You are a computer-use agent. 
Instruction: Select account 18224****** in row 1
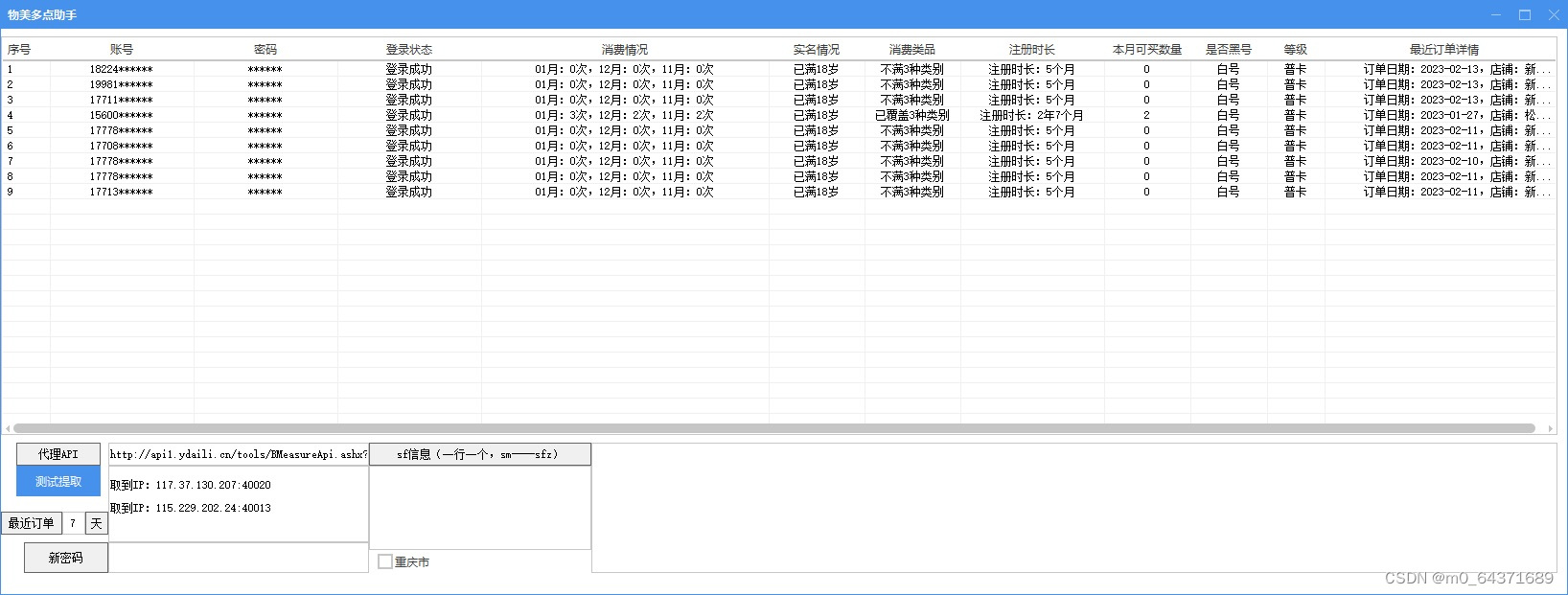coord(122,69)
